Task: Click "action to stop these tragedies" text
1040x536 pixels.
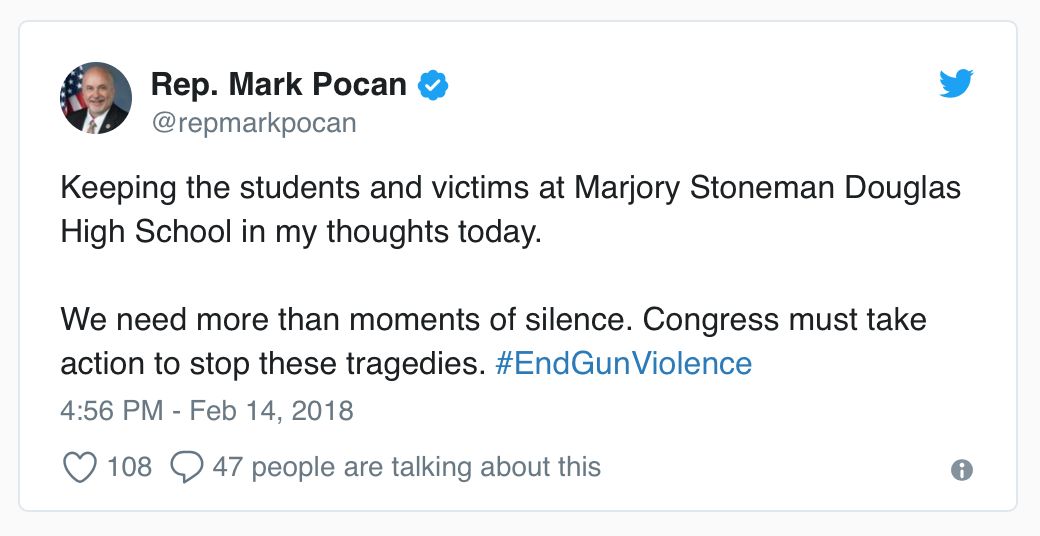Action: click(272, 362)
